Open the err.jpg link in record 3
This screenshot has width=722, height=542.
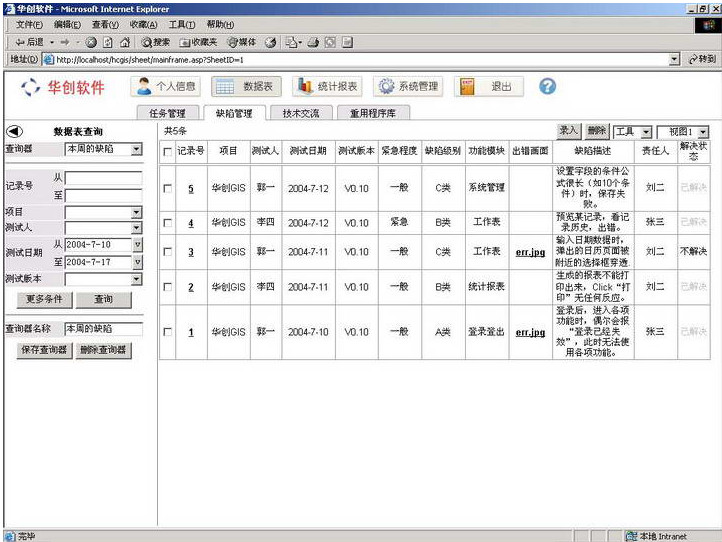click(x=530, y=252)
